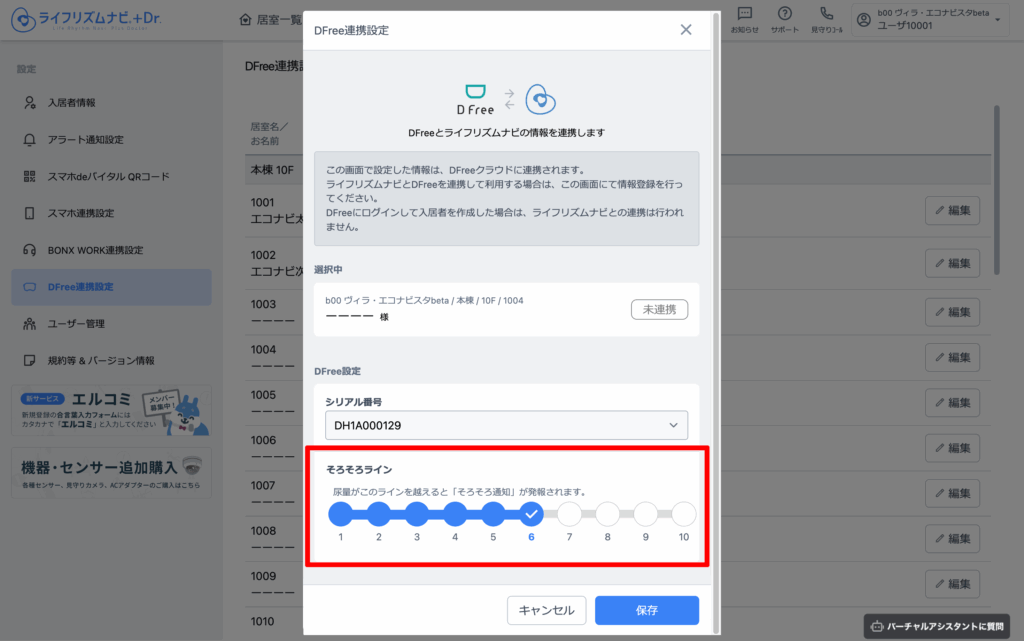Set そろそろライン to level 7
The height and width of the screenshot is (641, 1024).
pos(569,514)
